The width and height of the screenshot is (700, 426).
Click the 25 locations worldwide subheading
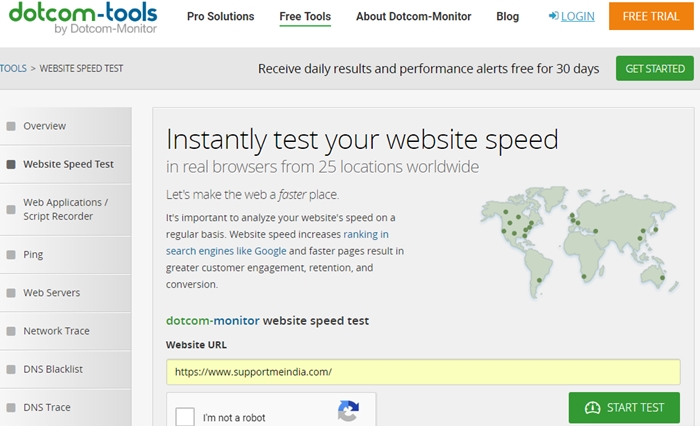click(322, 167)
